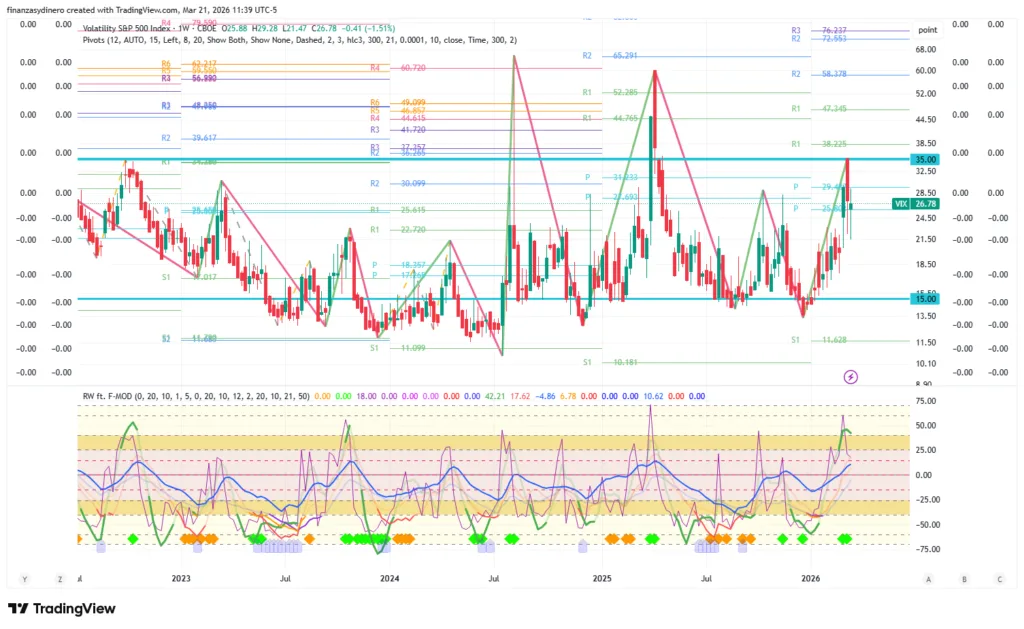
Task: Click the 2025 label on time axis
Action: pyautogui.click(x=601, y=578)
